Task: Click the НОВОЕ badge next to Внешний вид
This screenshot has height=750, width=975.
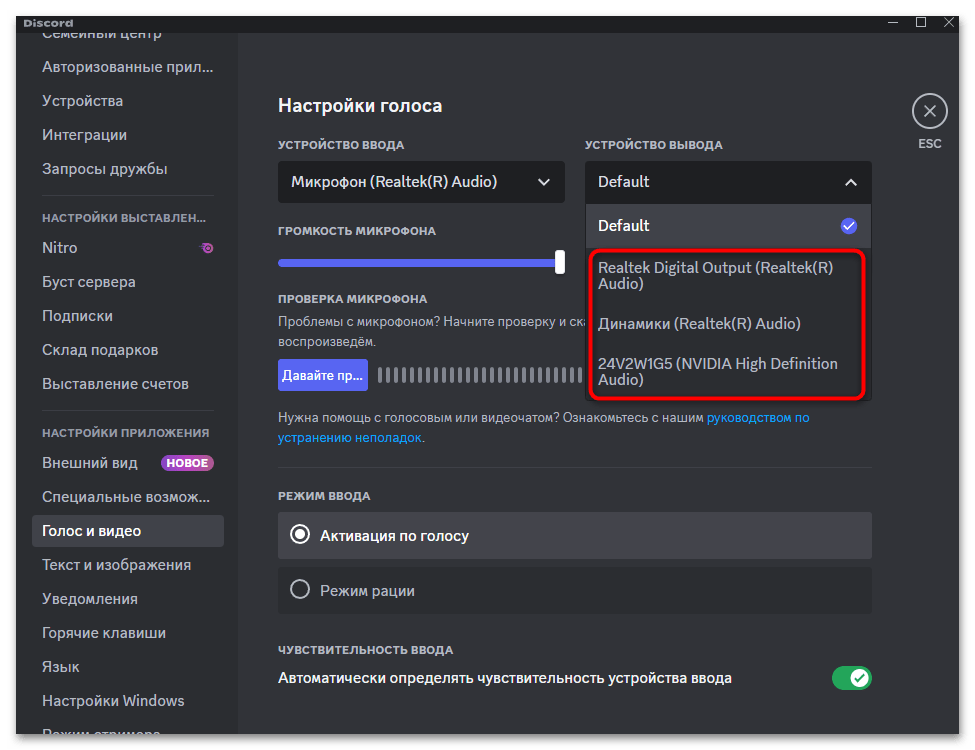Action: click(187, 463)
